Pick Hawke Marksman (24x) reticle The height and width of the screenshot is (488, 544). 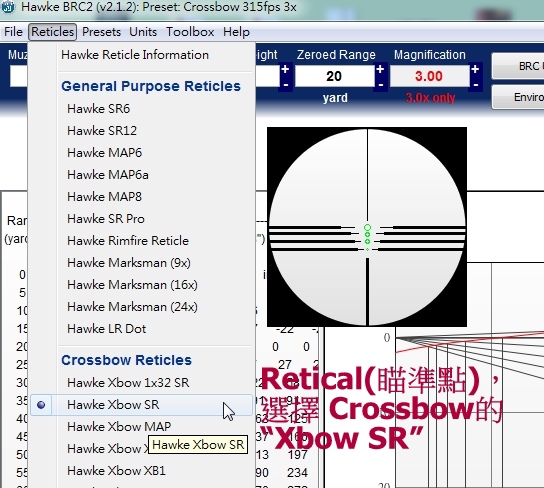(x=132, y=307)
